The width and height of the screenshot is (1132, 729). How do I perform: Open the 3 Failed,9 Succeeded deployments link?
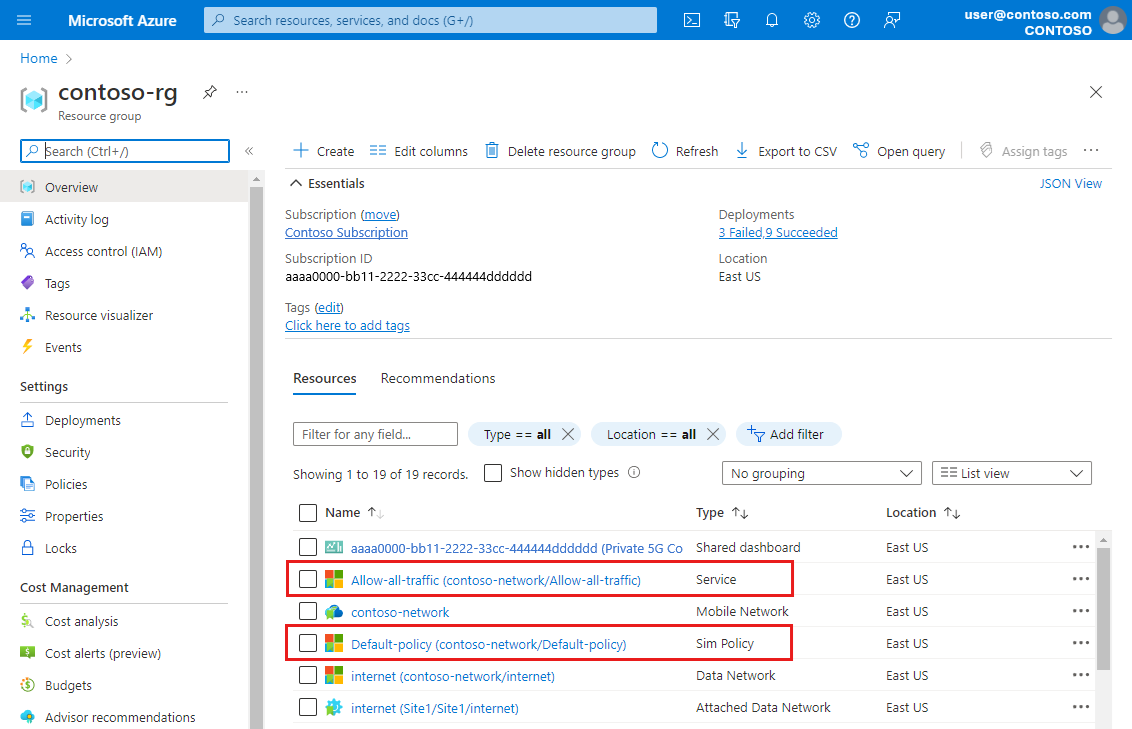[x=778, y=232]
